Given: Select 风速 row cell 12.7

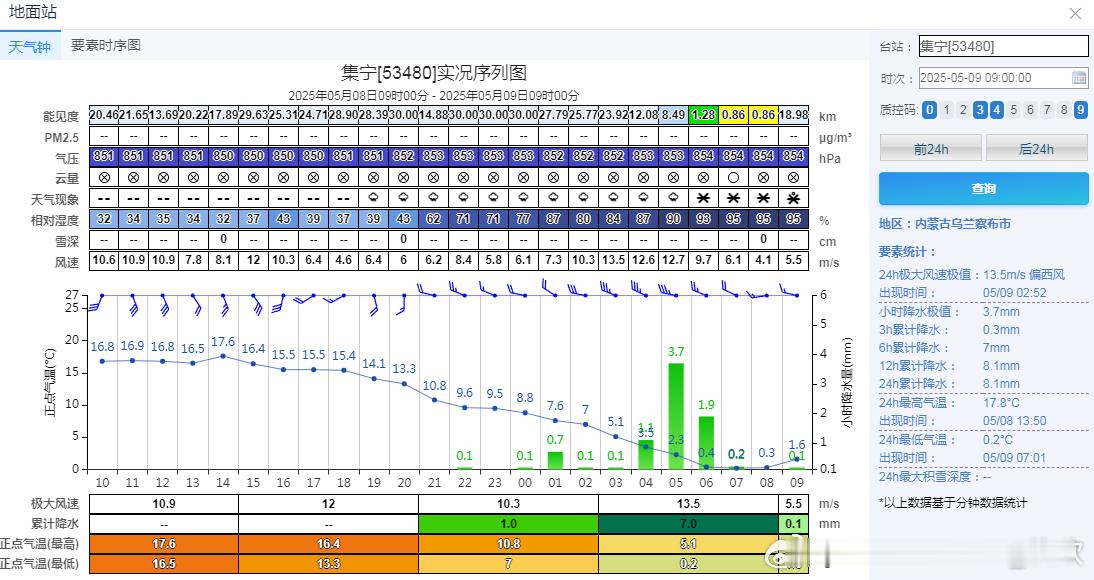Looking at the screenshot, I should (x=673, y=260).
